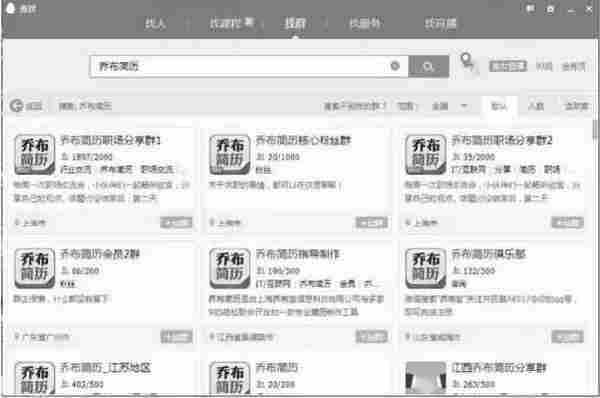Image resolution: width=600 pixels, height=398 pixels.
Task: Open group title 乔布简历俱乐部
Action: coord(489,254)
